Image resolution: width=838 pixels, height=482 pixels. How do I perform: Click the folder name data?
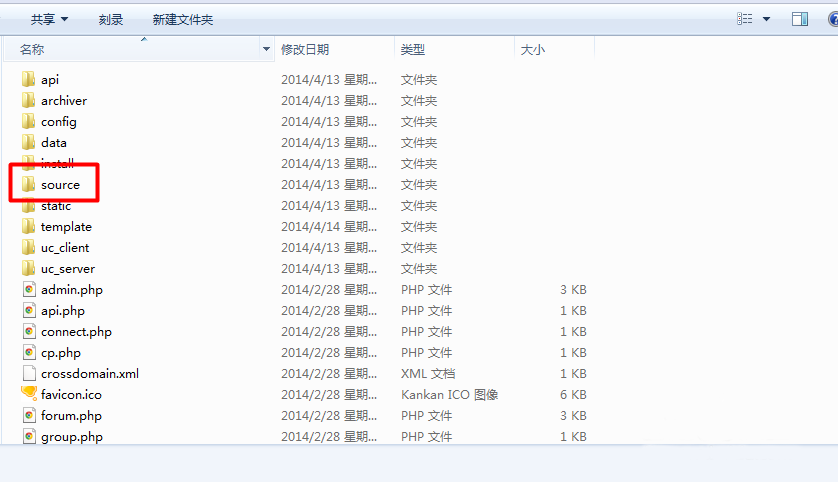pyautogui.click(x=53, y=143)
